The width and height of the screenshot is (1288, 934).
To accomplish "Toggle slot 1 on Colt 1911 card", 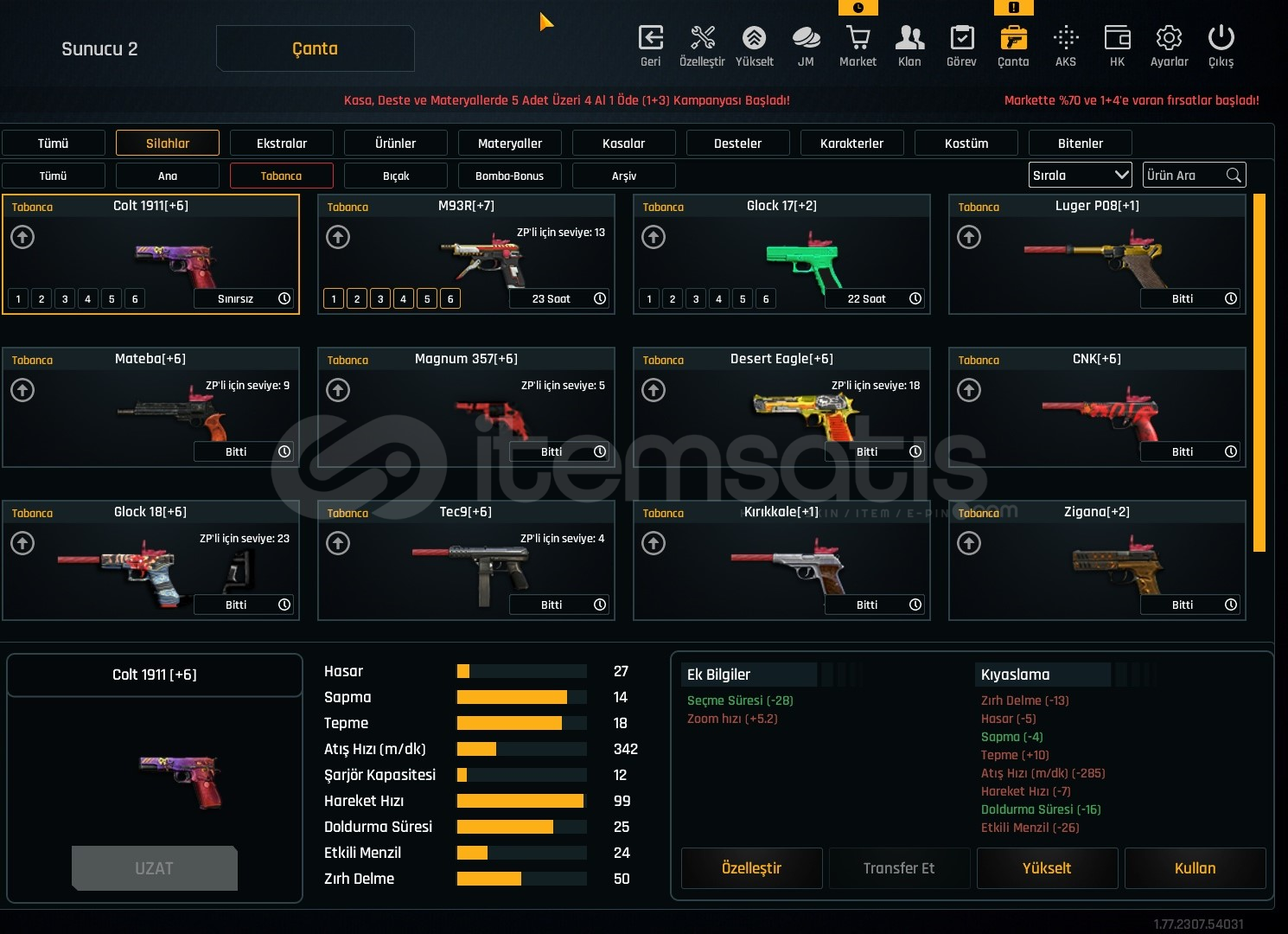I will coord(18,299).
